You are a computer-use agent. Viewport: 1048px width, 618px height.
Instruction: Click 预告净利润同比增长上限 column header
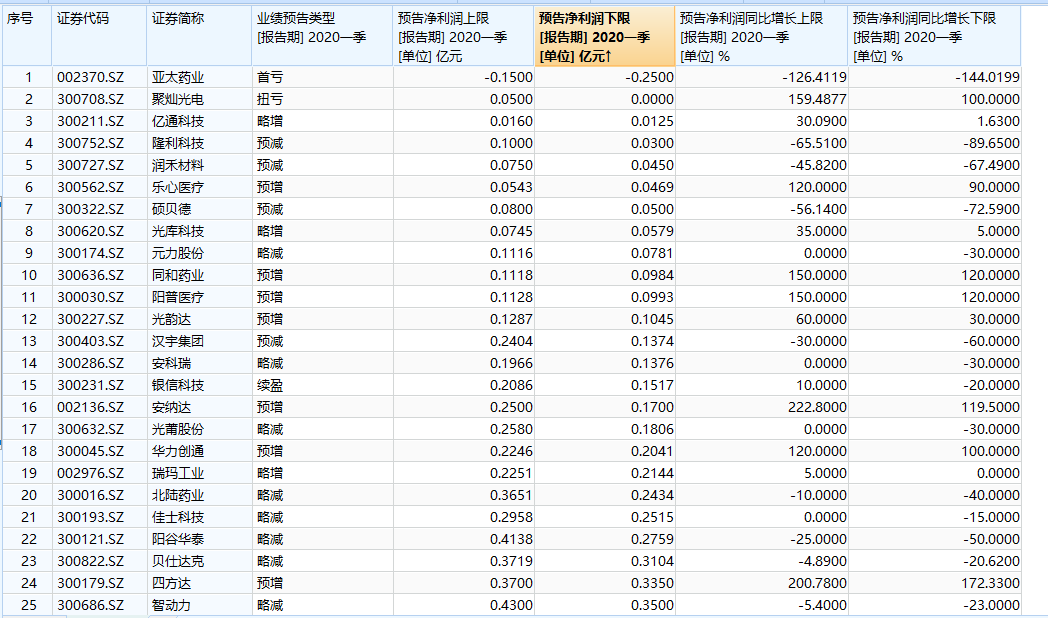(x=762, y=37)
